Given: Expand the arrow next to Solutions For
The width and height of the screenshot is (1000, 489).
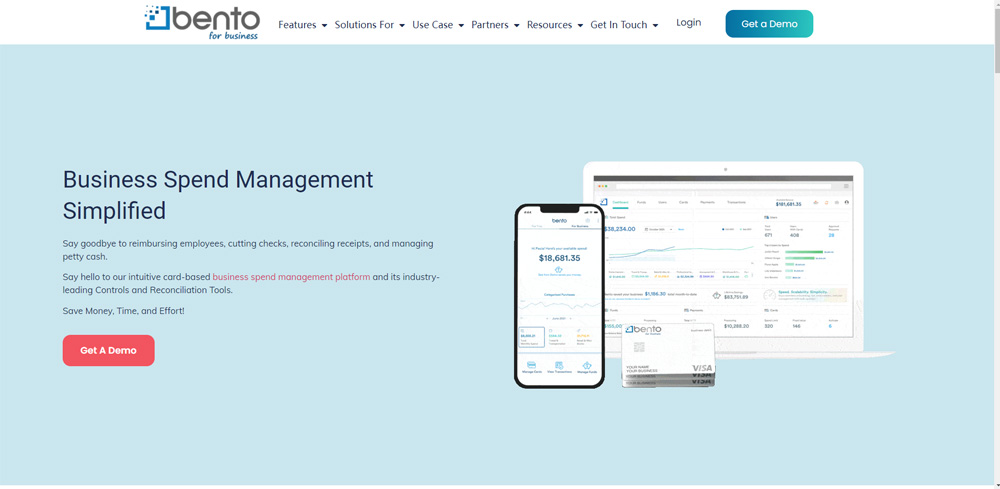Looking at the screenshot, I should pyautogui.click(x=402, y=26).
